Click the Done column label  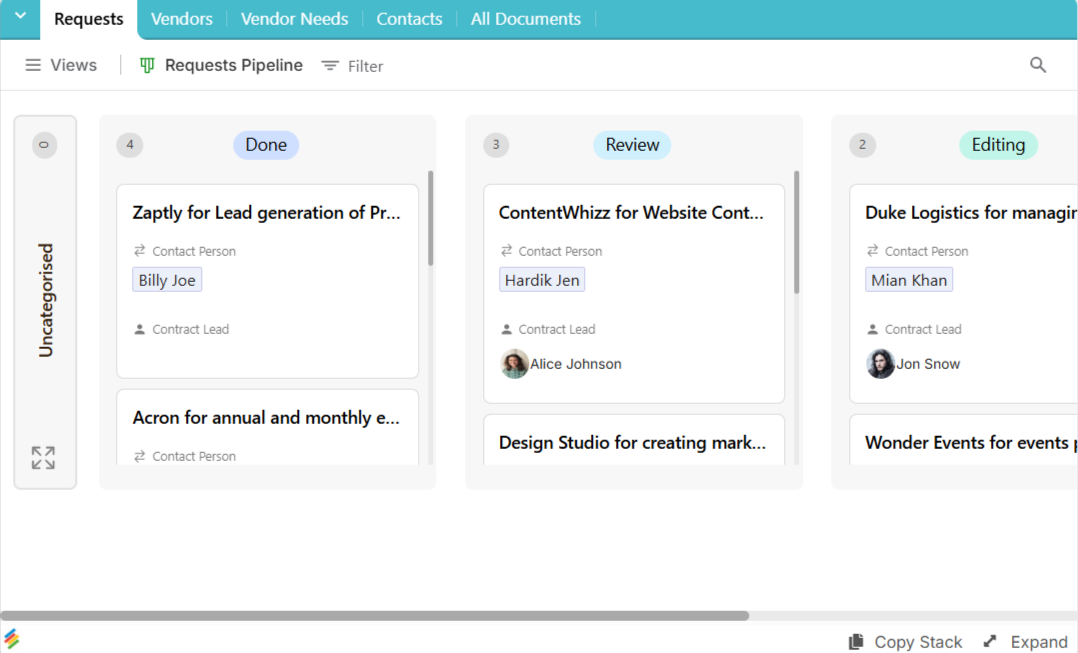[x=266, y=145]
